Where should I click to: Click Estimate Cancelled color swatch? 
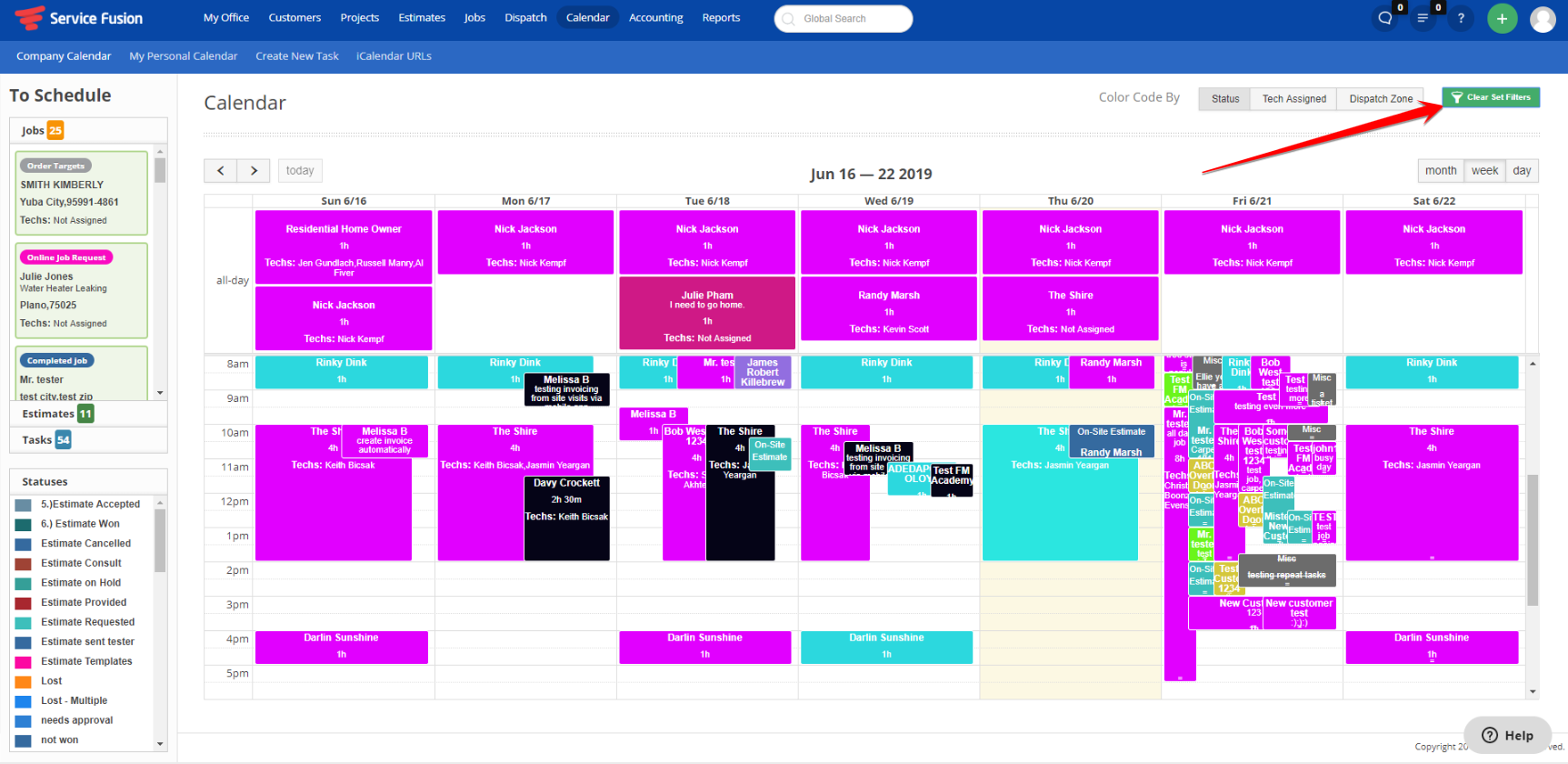coord(24,544)
